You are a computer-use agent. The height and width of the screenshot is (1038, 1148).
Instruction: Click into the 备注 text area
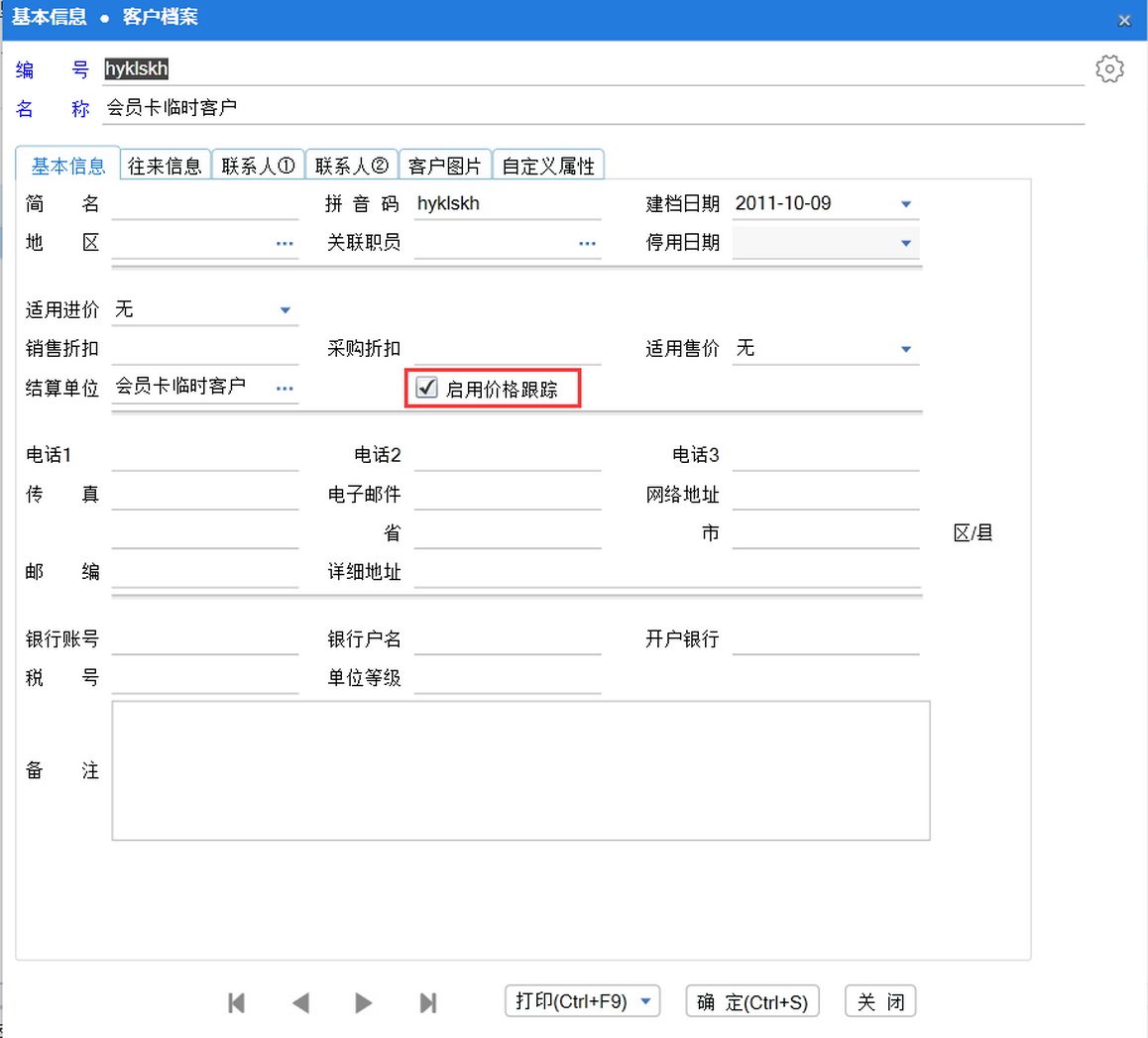(x=520, y=770)
